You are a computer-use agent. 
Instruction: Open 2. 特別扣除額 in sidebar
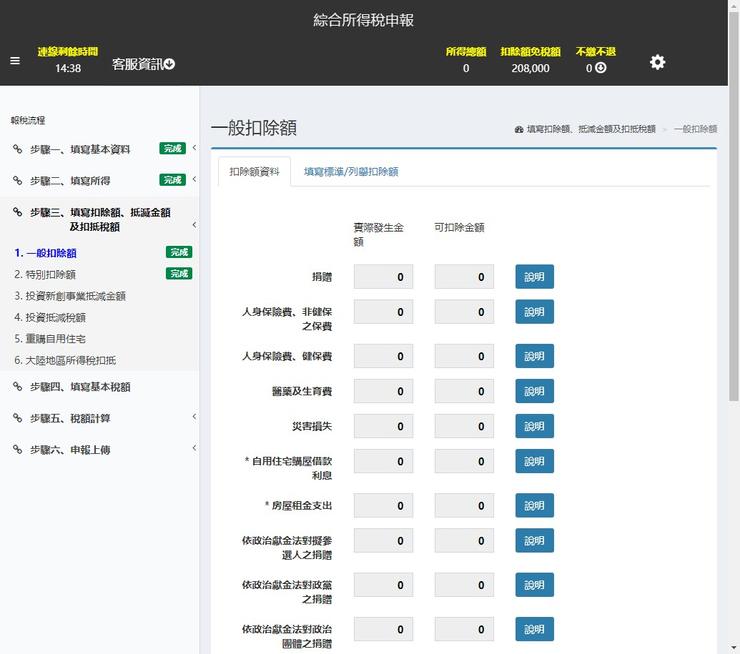(x=45, y=274)
